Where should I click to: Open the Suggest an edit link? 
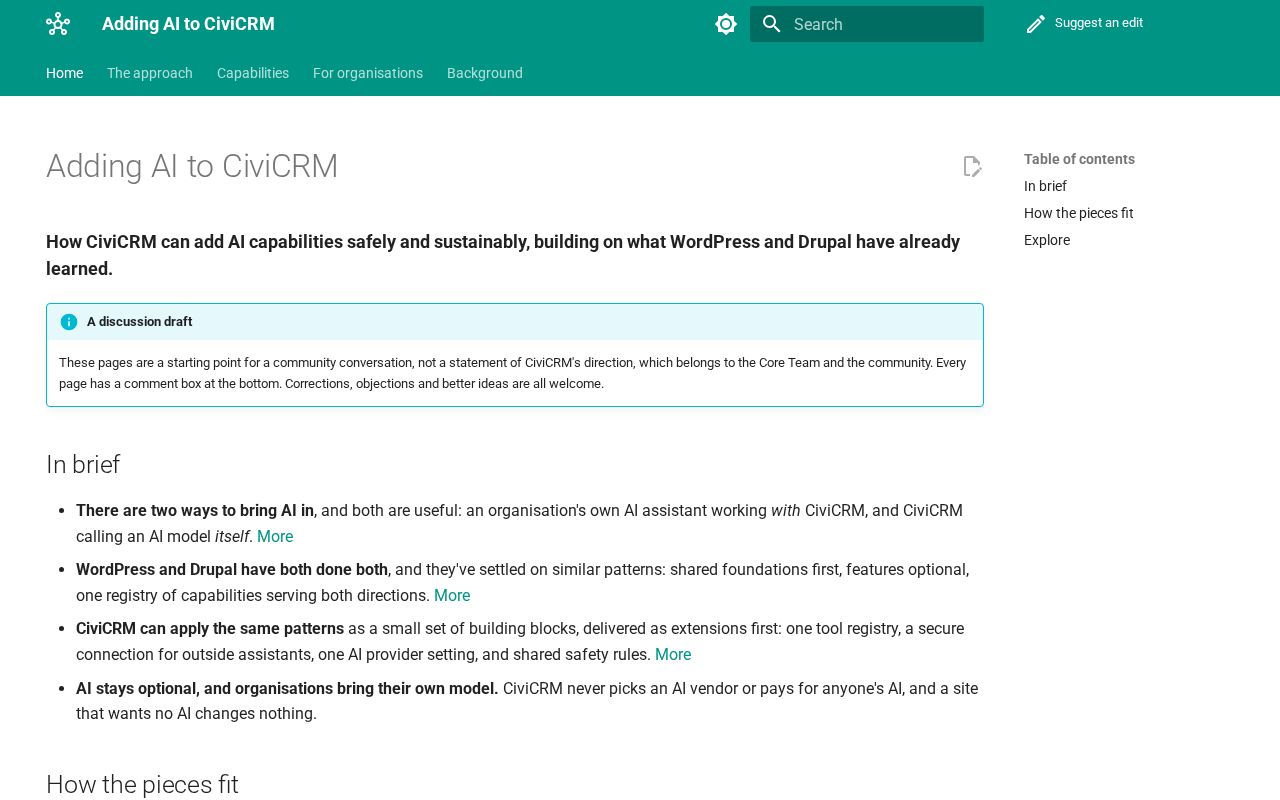click(x=1085, y=23)
